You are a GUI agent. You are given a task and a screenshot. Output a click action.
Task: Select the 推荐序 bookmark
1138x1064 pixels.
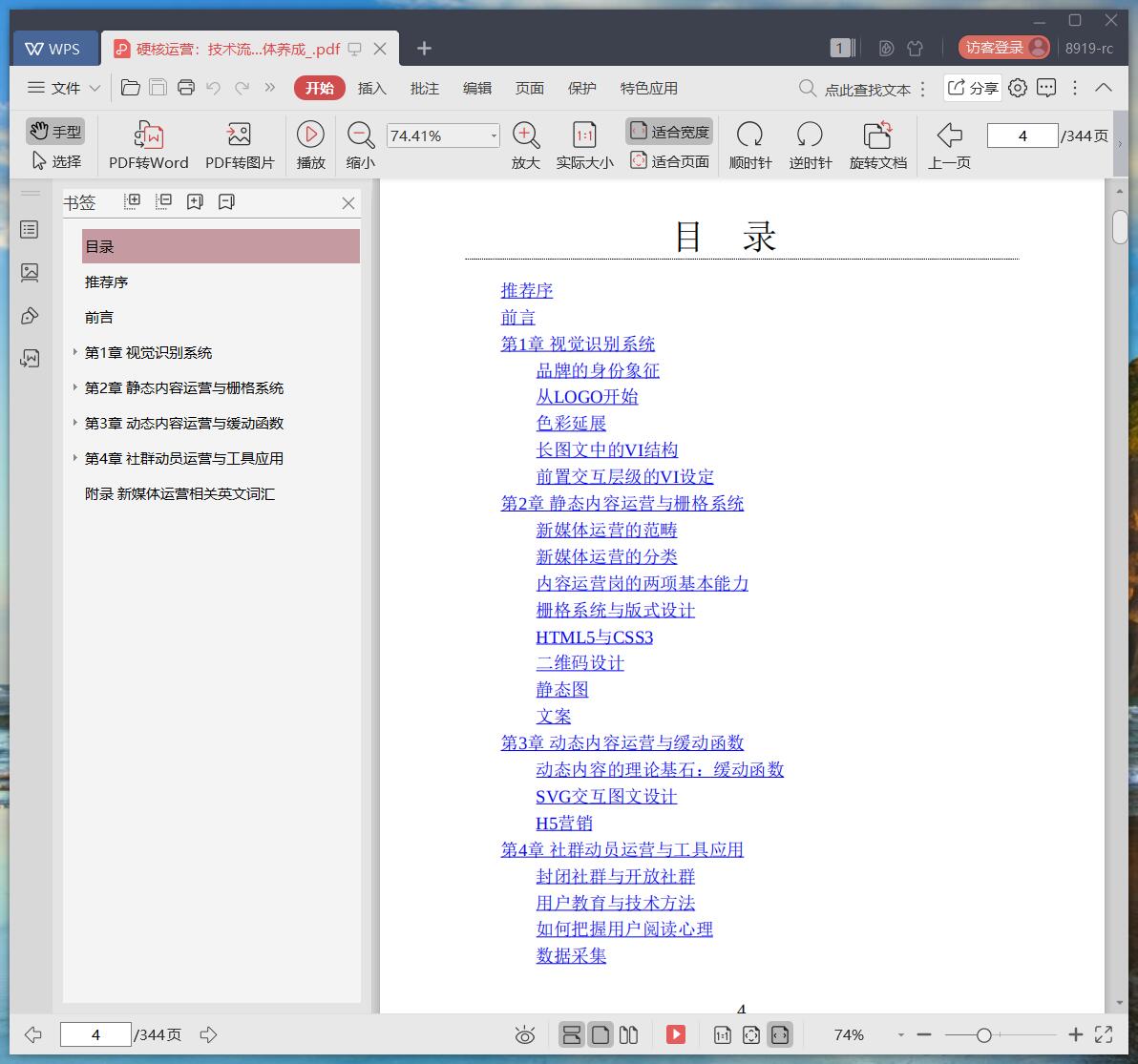click(106, 282)
